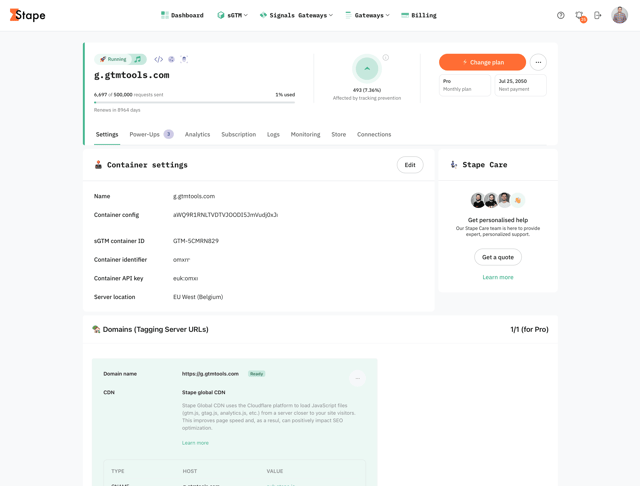Click the orange Change plan button

pyautogui.click(x=482, y=62)
